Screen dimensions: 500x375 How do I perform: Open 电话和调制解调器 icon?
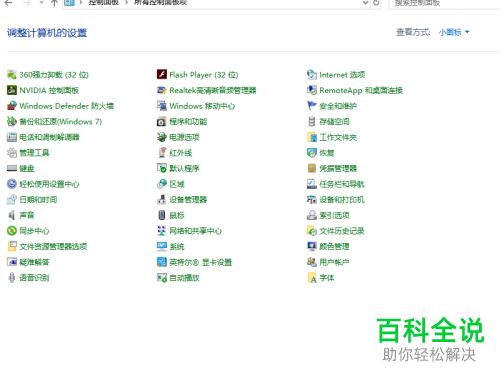12,137
